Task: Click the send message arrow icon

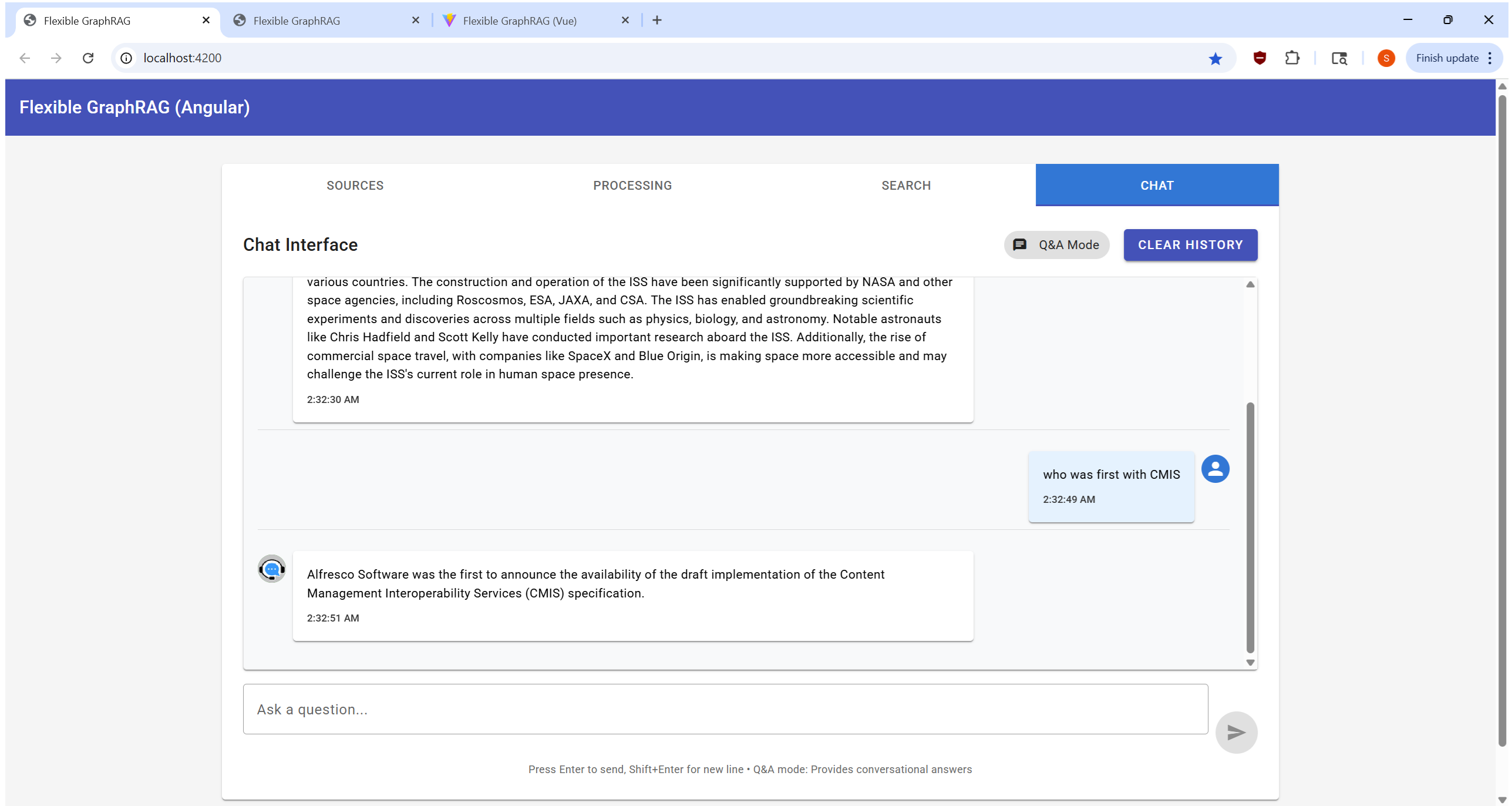Action: [x=1235, y=732]
